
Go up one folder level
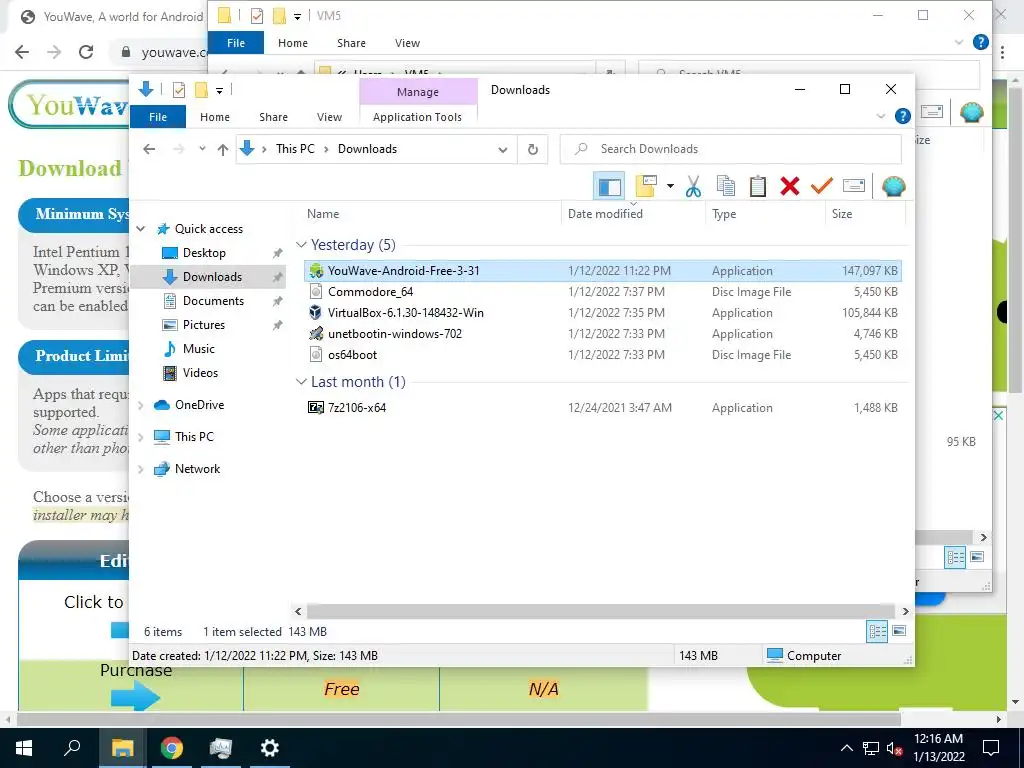pos(223,150)
